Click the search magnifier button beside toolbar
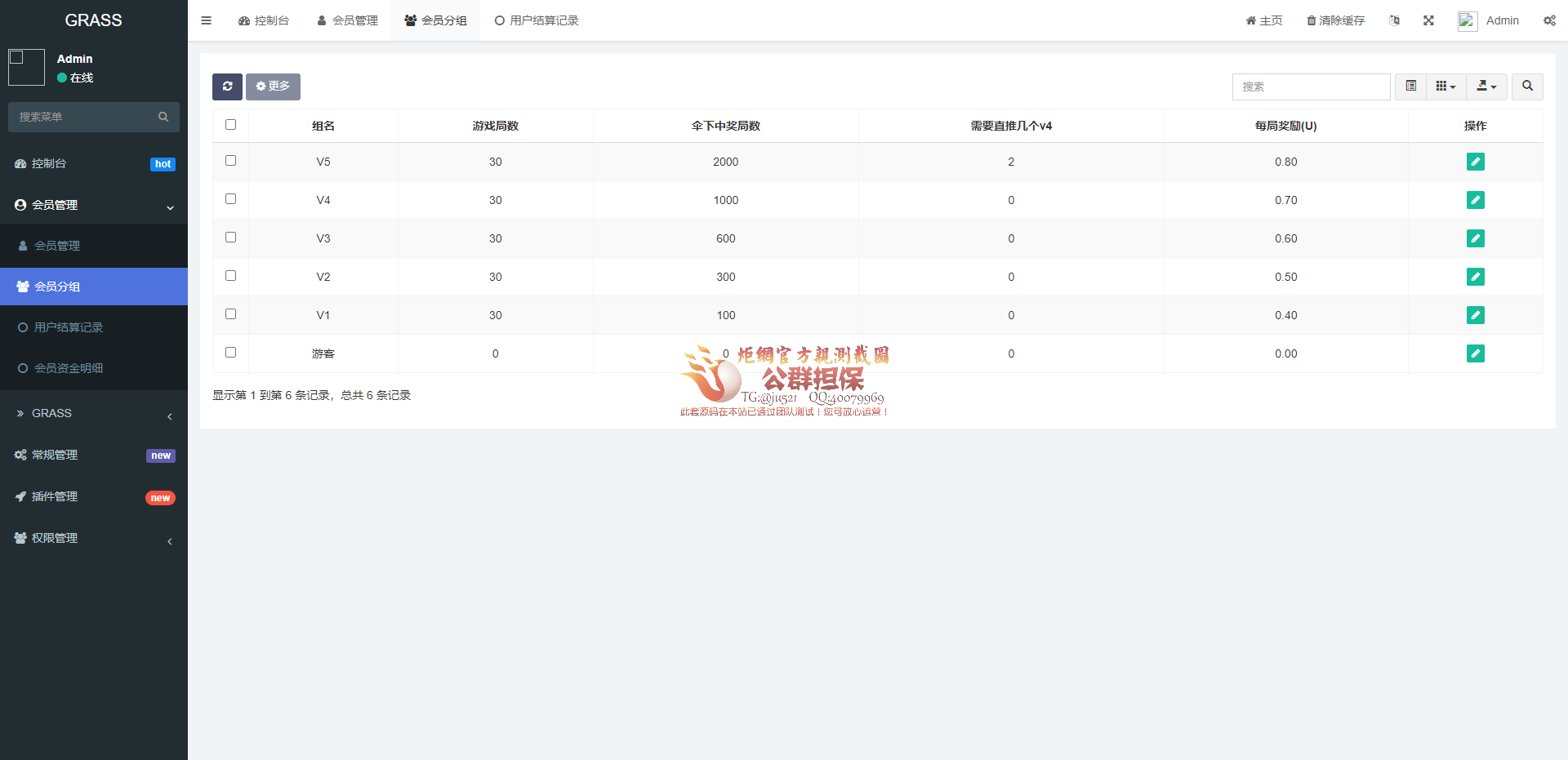This screenshot has height=760, width=1568. 1527,87
